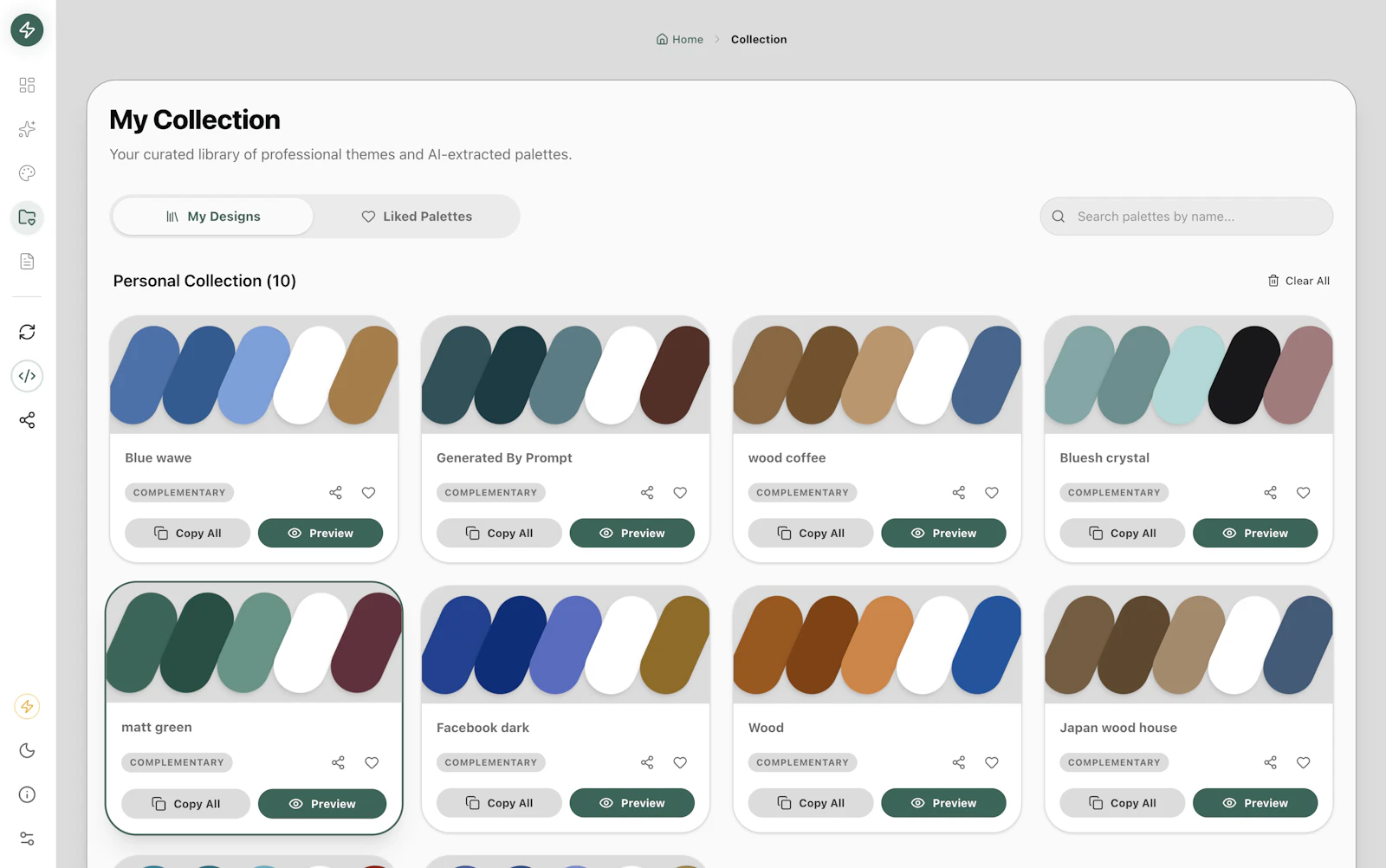Open the color palette icon in sidebar
Image resolution: width=1386 pixels, height=868 pixels.
coord(27,173)
